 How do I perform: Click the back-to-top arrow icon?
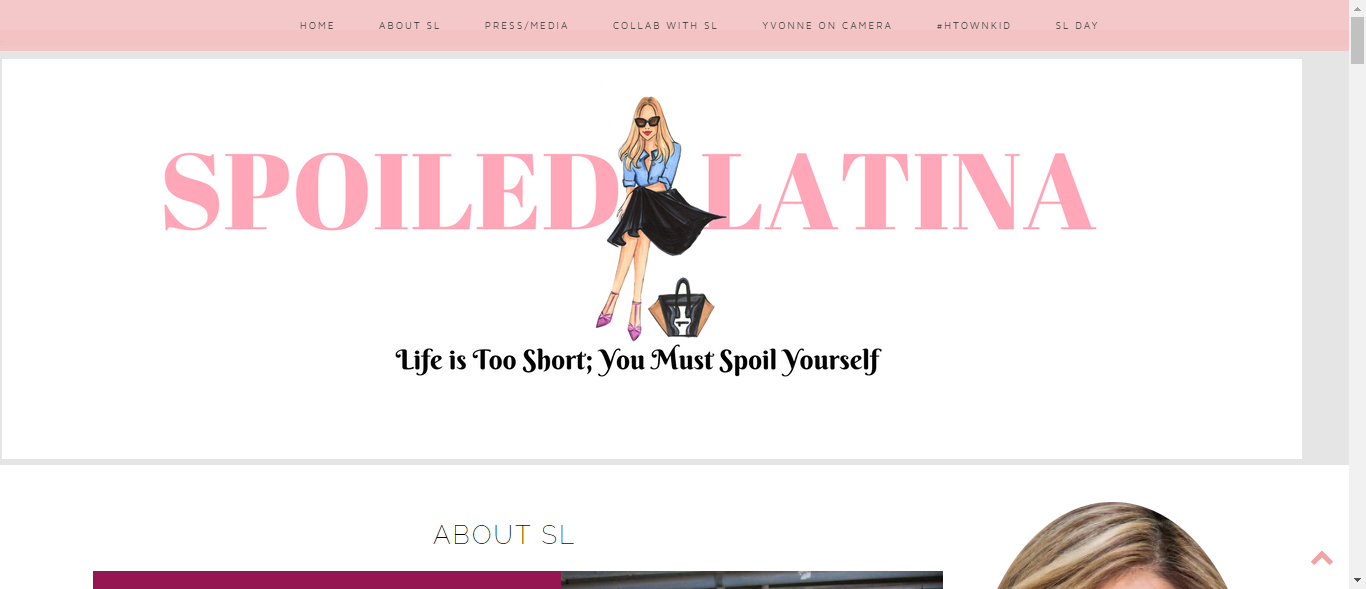[1322, 558]
